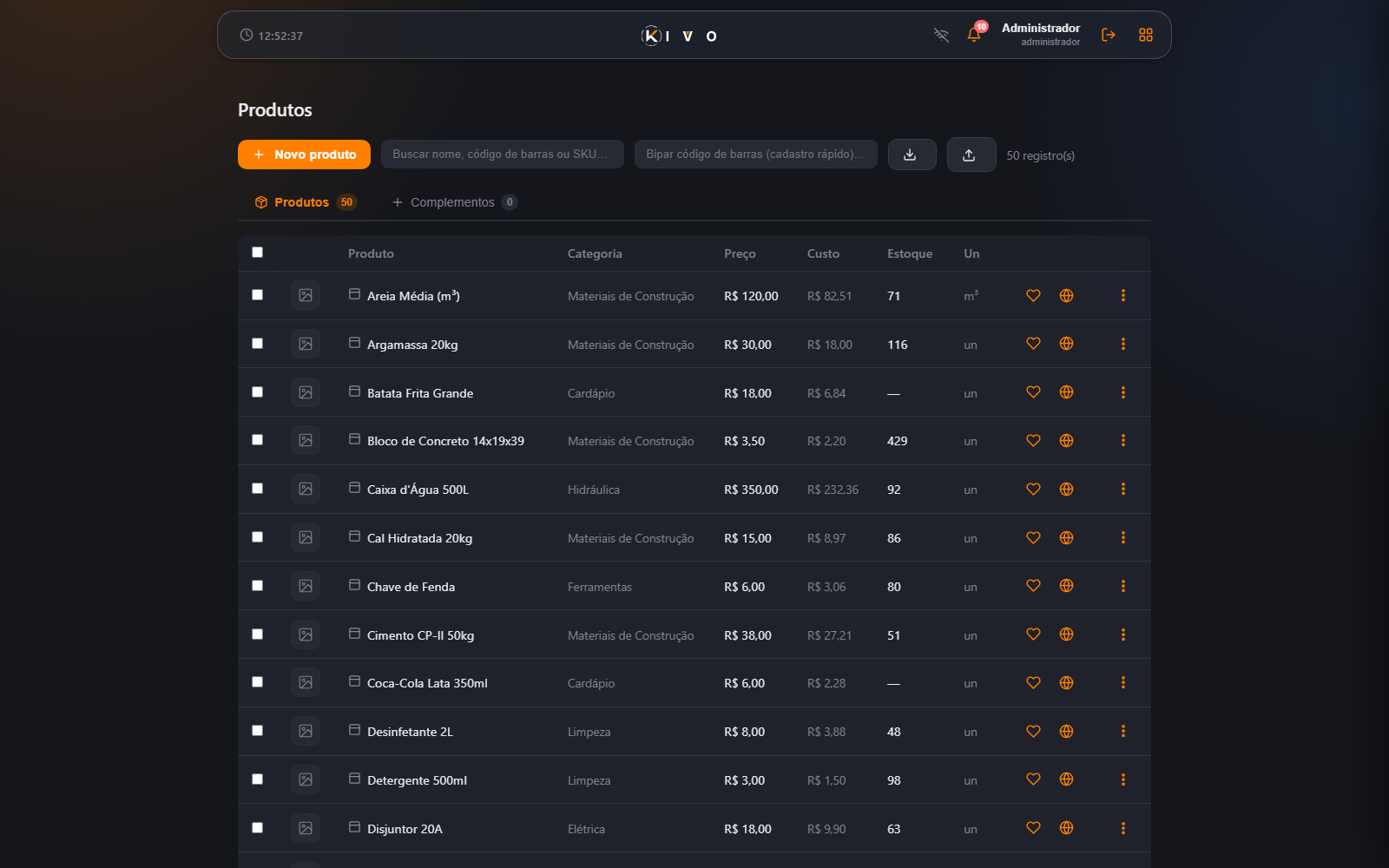The image size is (1389, 868).
Task: Open the KIVO logo home
Action: 679,36
